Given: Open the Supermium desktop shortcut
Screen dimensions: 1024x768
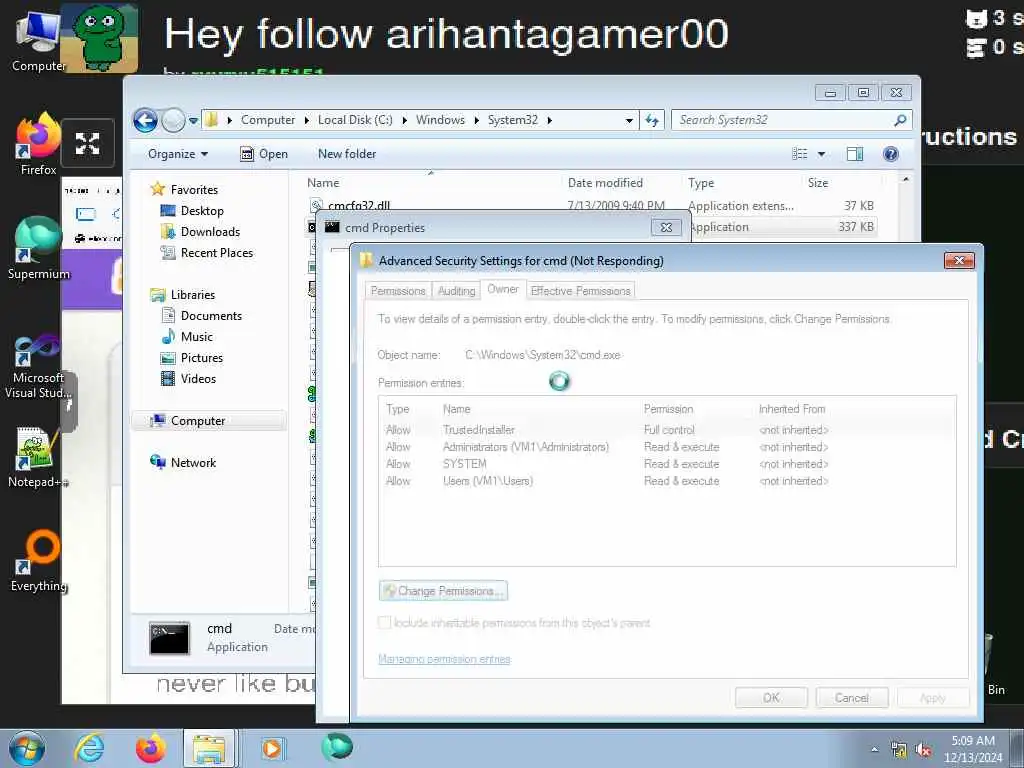Looking at the screenshot, I should 38,248.
